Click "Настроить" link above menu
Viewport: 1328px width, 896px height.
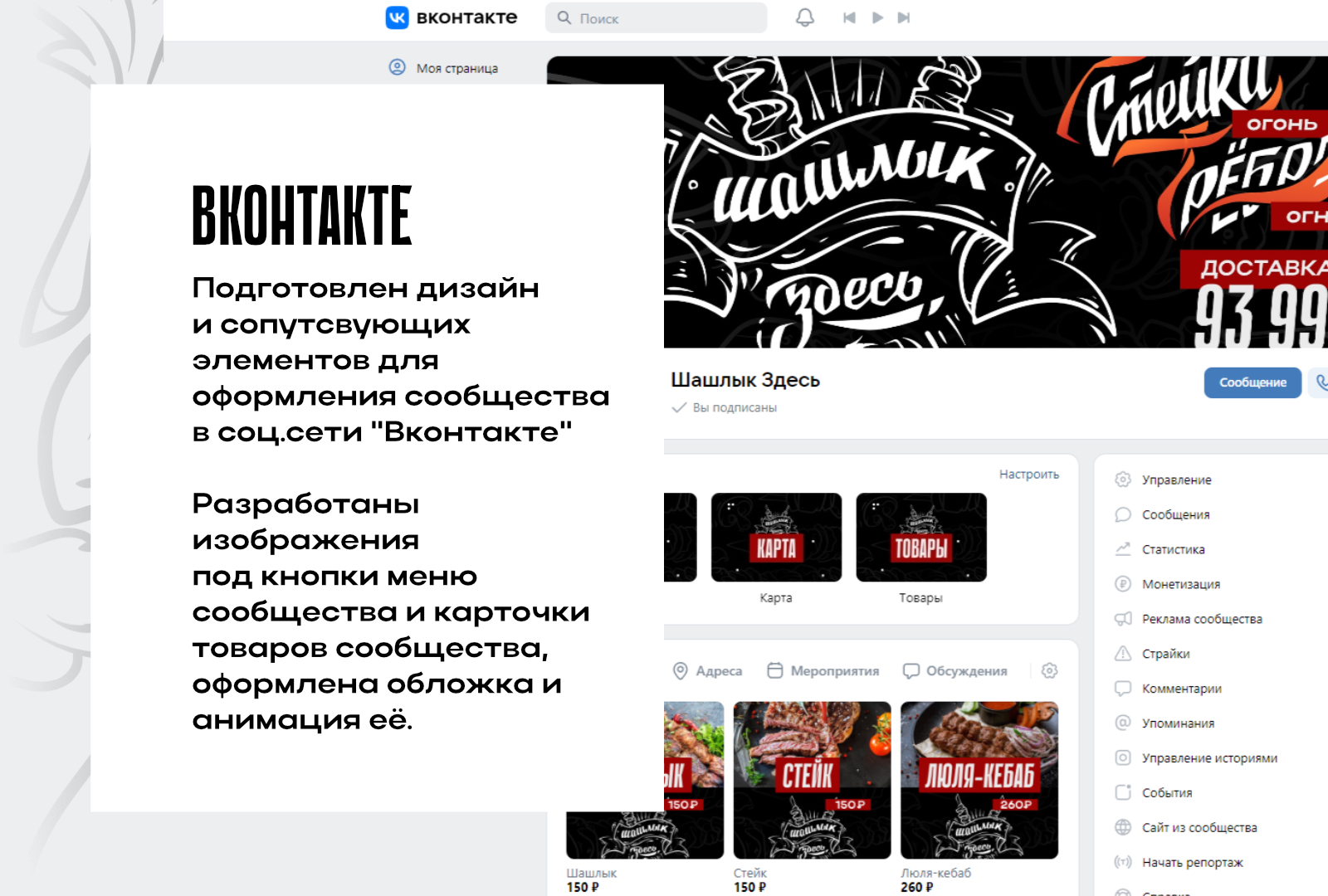1028,475
